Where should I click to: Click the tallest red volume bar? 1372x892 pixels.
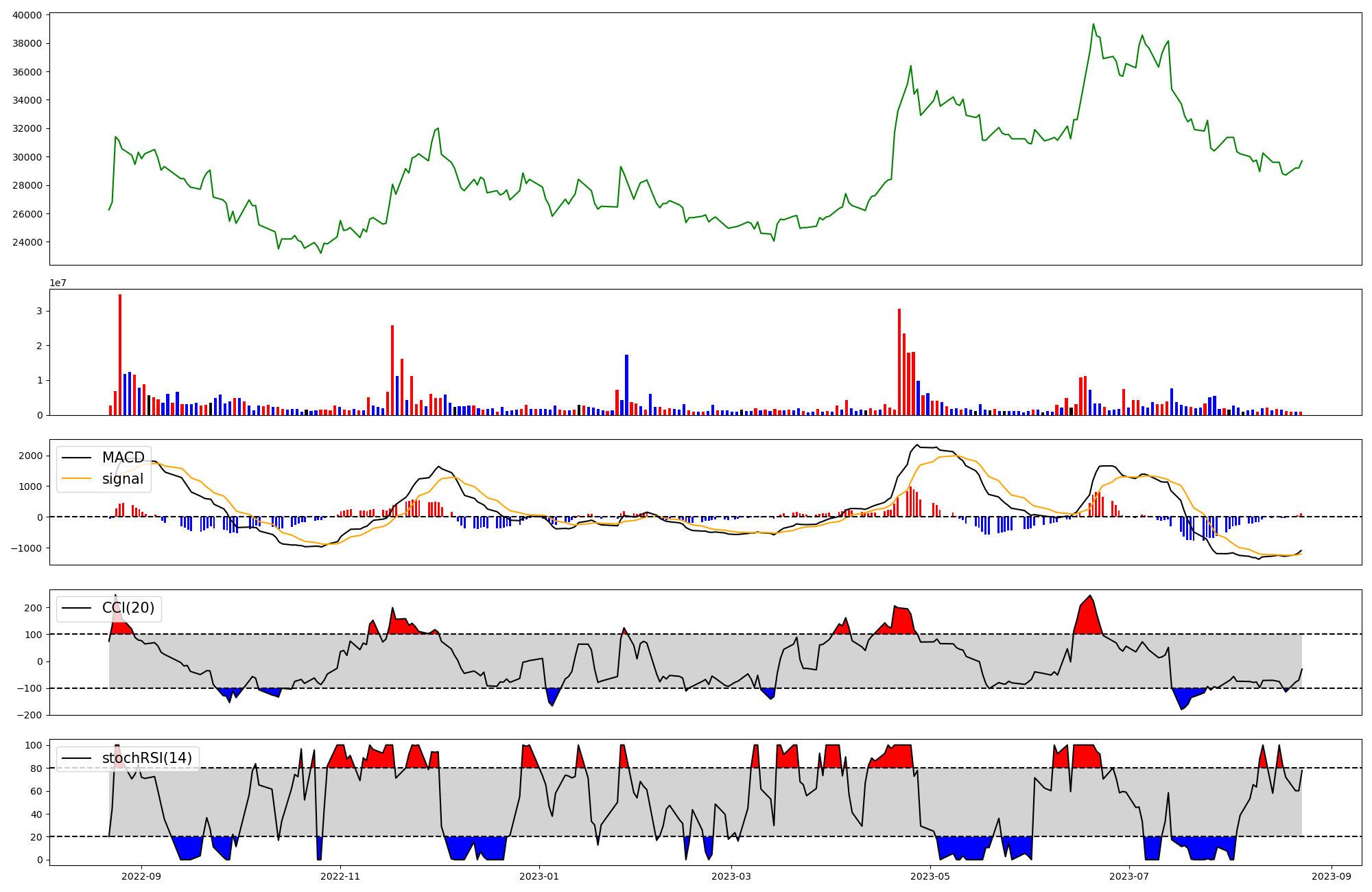[120, 354]
